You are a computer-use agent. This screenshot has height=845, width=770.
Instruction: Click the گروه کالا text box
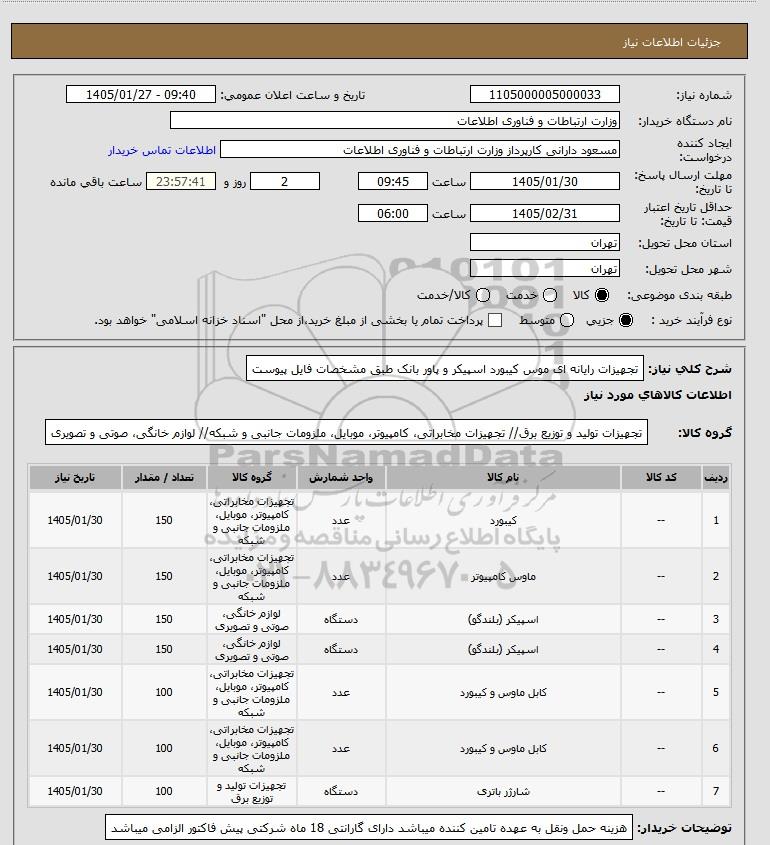[x=346, y=433]
